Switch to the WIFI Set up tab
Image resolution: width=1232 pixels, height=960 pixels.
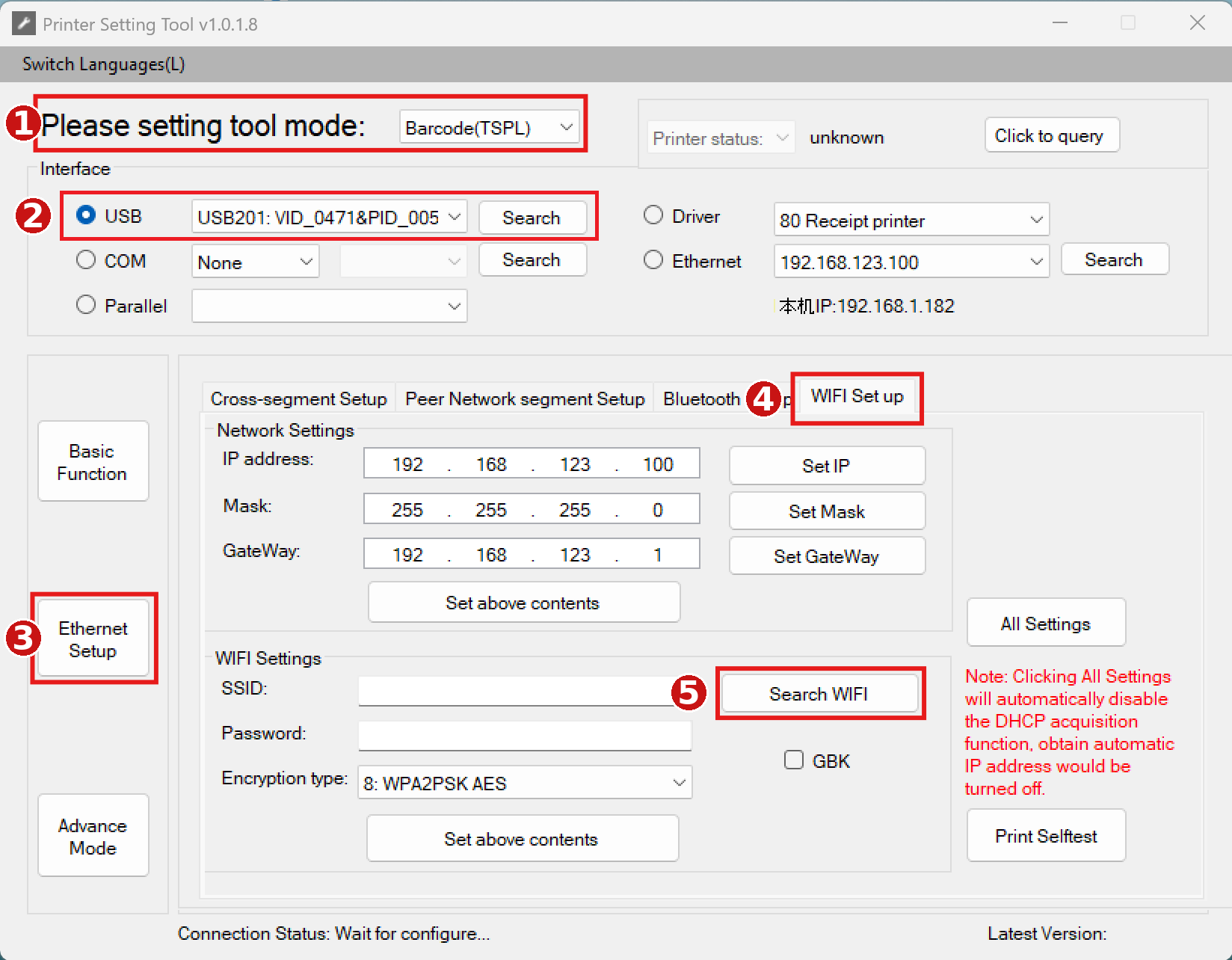(857, 396)
